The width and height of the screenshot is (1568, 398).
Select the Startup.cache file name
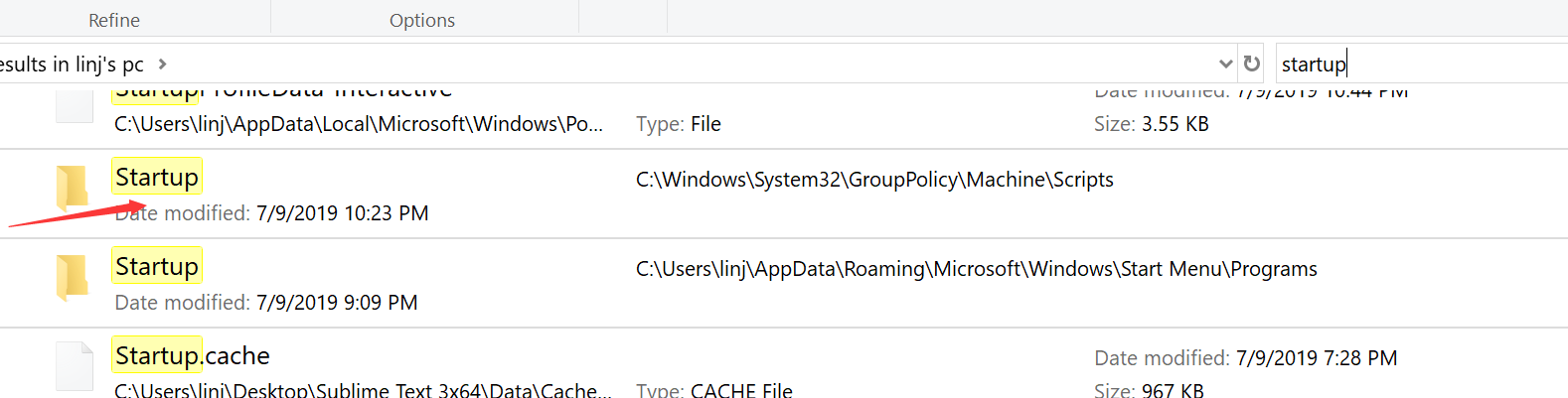(192, 355)
